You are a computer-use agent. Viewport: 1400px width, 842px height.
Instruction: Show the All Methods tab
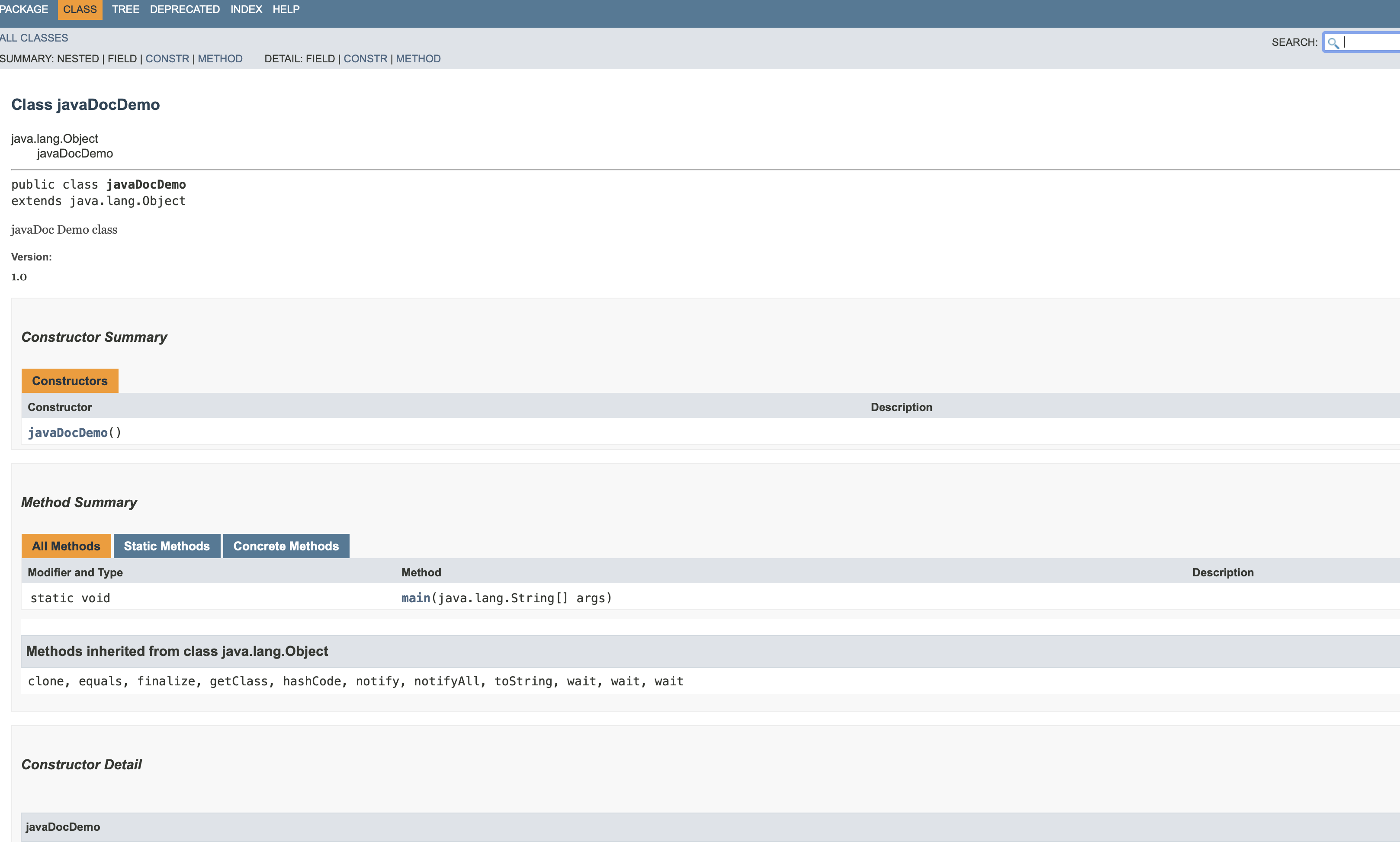(x=66, y=546)
